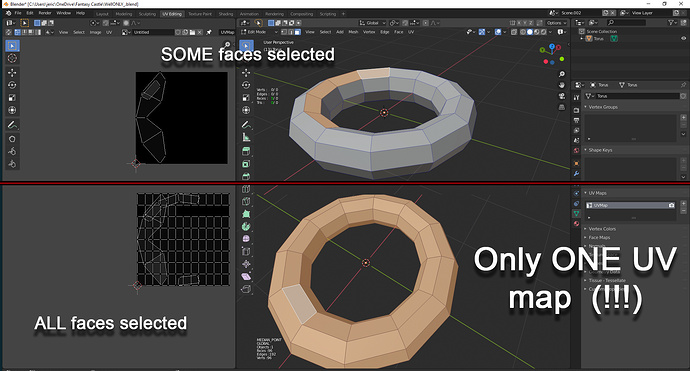Choose the Move tool in UV editor

[12, 73]
